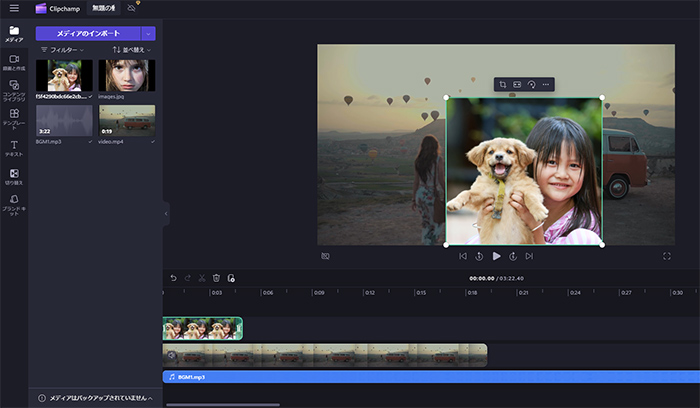Click the rotate icon on floating toolbar
This screenshot has height=408, width=700.
click(x=532, y=85)
